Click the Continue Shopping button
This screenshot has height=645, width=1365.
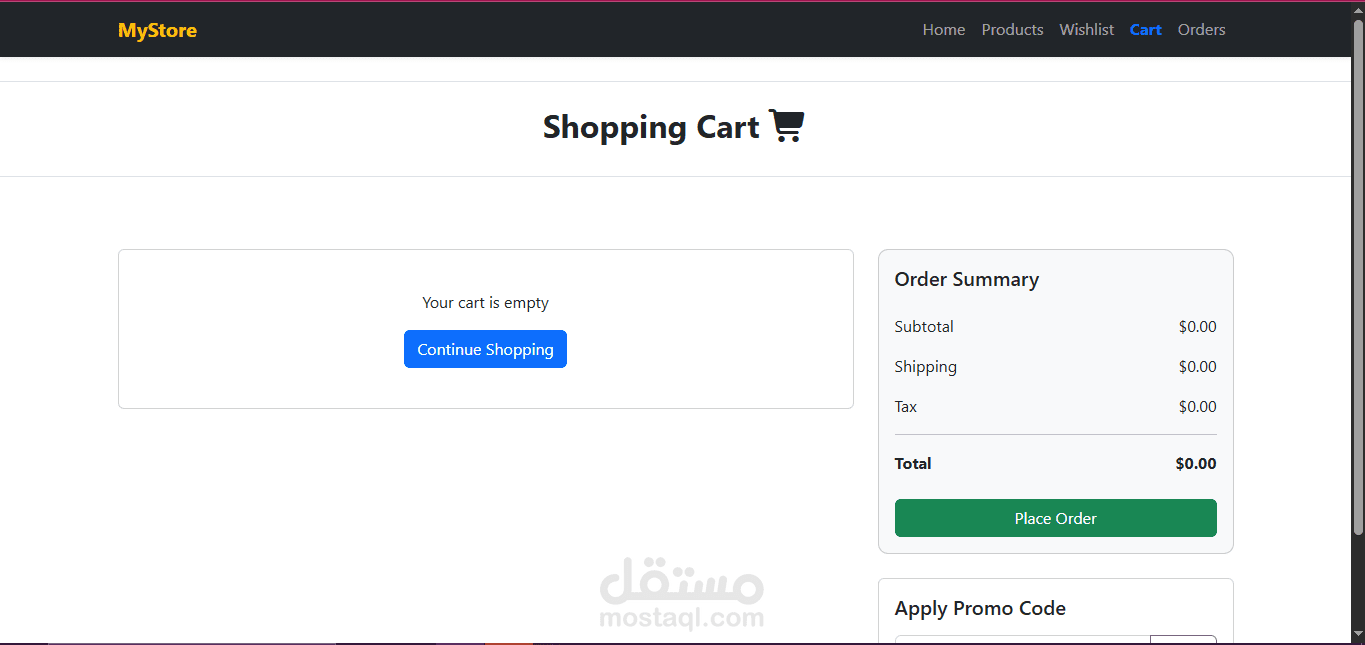(485, 349)
